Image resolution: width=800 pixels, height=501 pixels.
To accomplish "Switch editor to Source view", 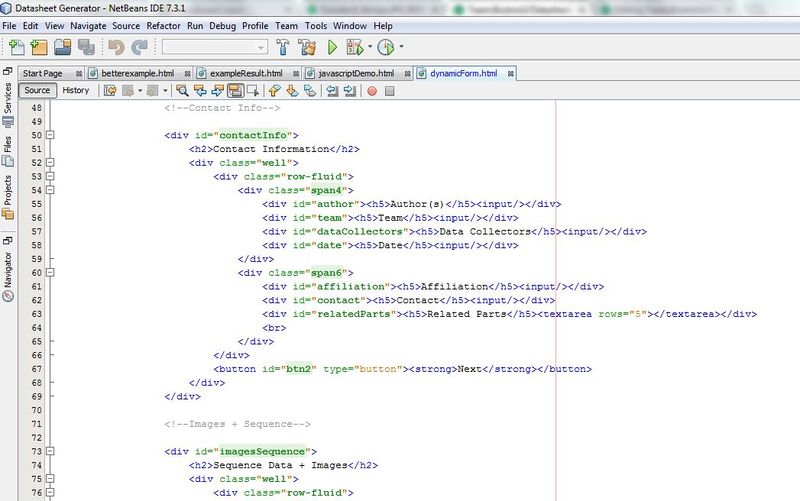I will (x=37, y=91).
